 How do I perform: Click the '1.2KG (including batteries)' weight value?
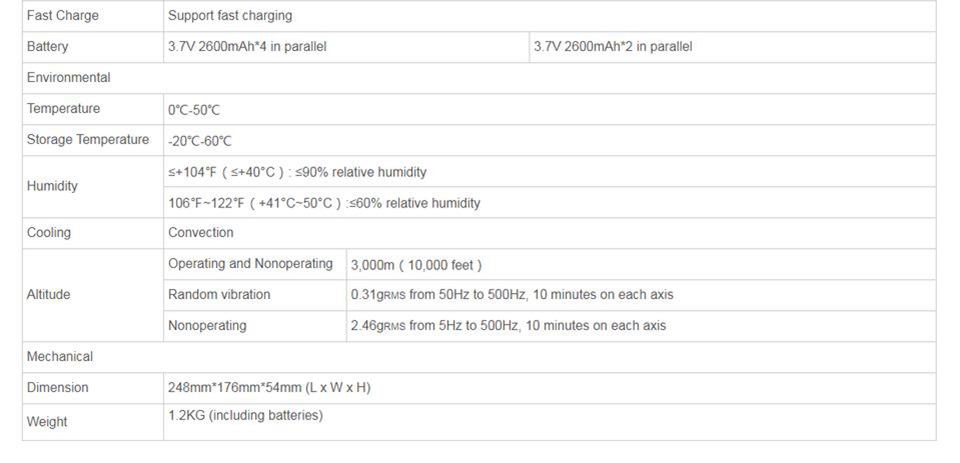245,415
